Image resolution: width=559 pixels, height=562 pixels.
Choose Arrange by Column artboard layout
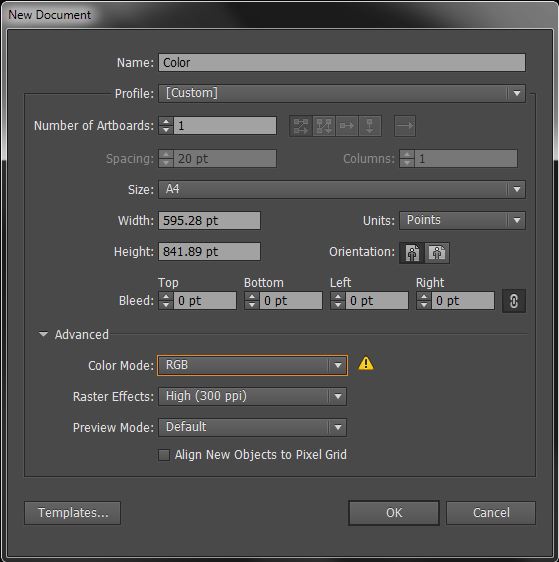click(x=370, y=126)
